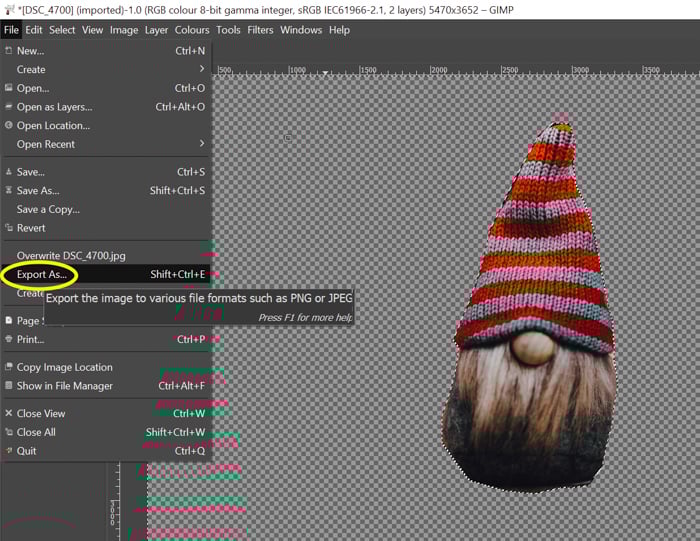
Task: Open the View menu
Action: pos(92,30)
